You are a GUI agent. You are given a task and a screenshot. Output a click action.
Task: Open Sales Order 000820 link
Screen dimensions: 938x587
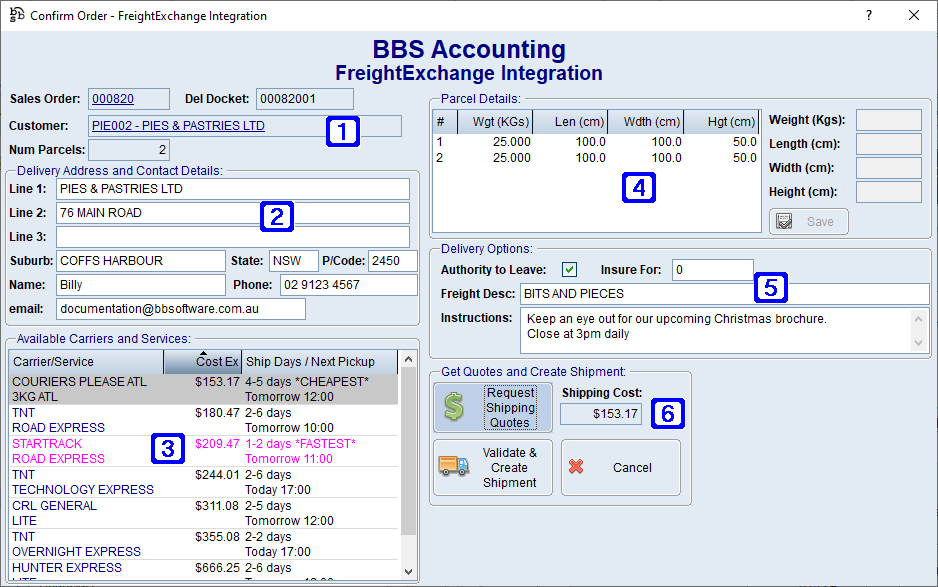(x=111, y=98)
